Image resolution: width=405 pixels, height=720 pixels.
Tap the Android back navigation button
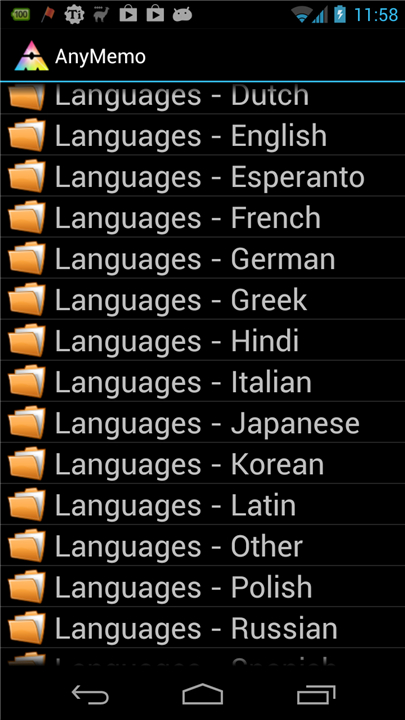point(90,694)
